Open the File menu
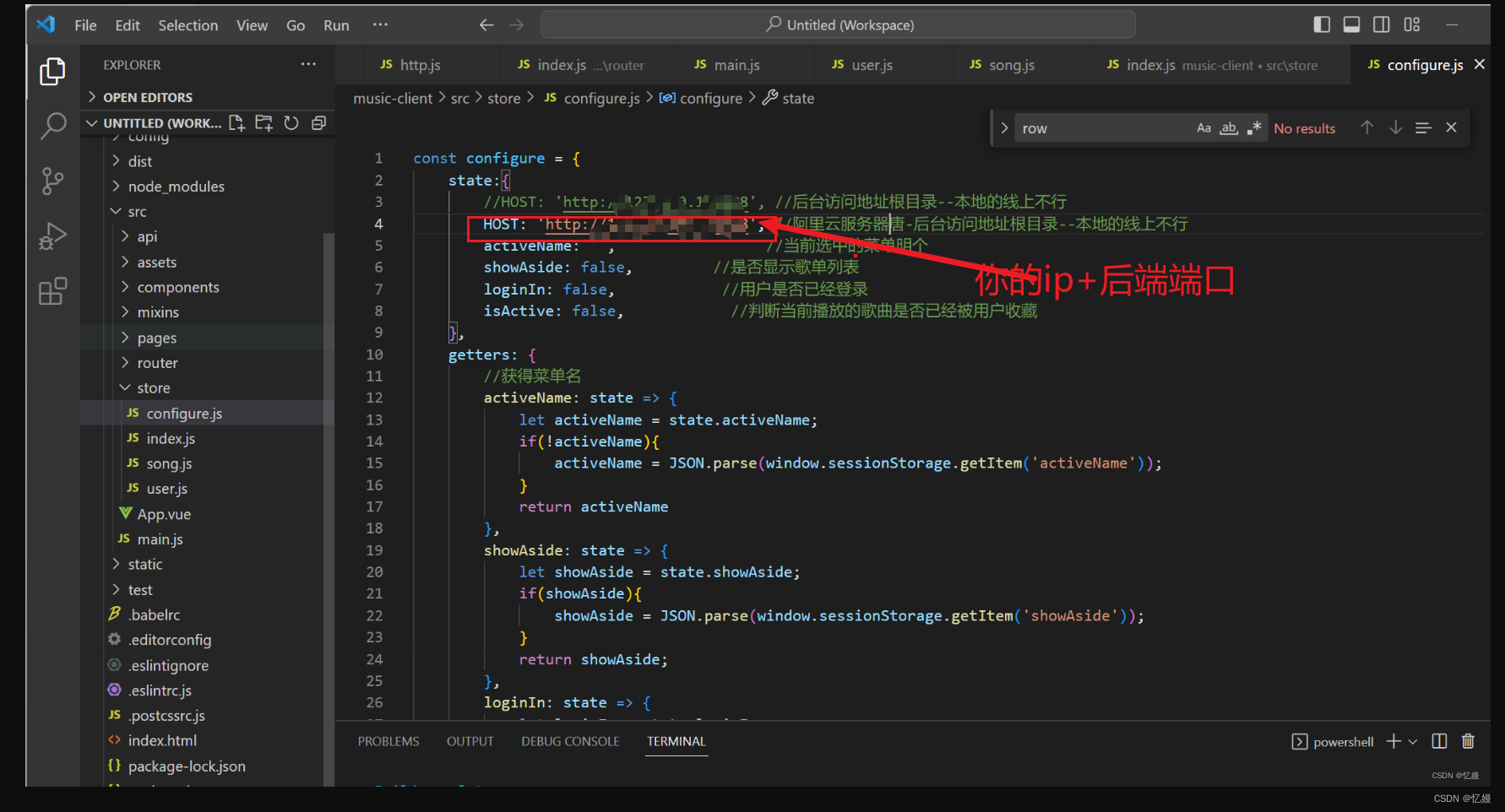Image resolution: width=1505 pixels, height=812 pixels. [x=85, y=25]
